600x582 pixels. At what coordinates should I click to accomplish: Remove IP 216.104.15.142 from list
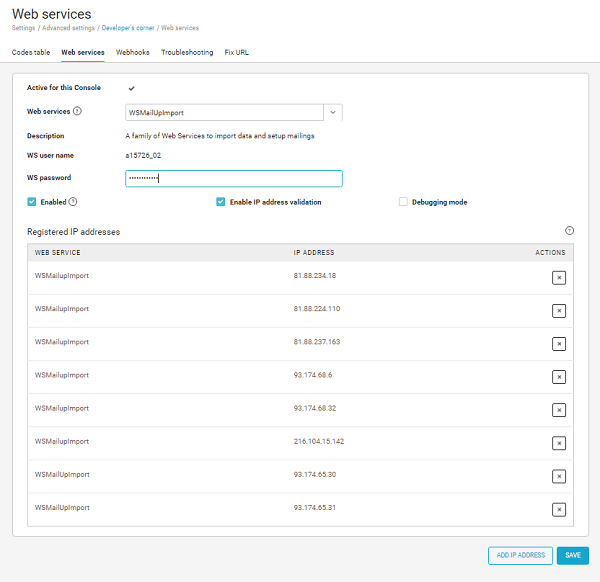pos(559,442)
